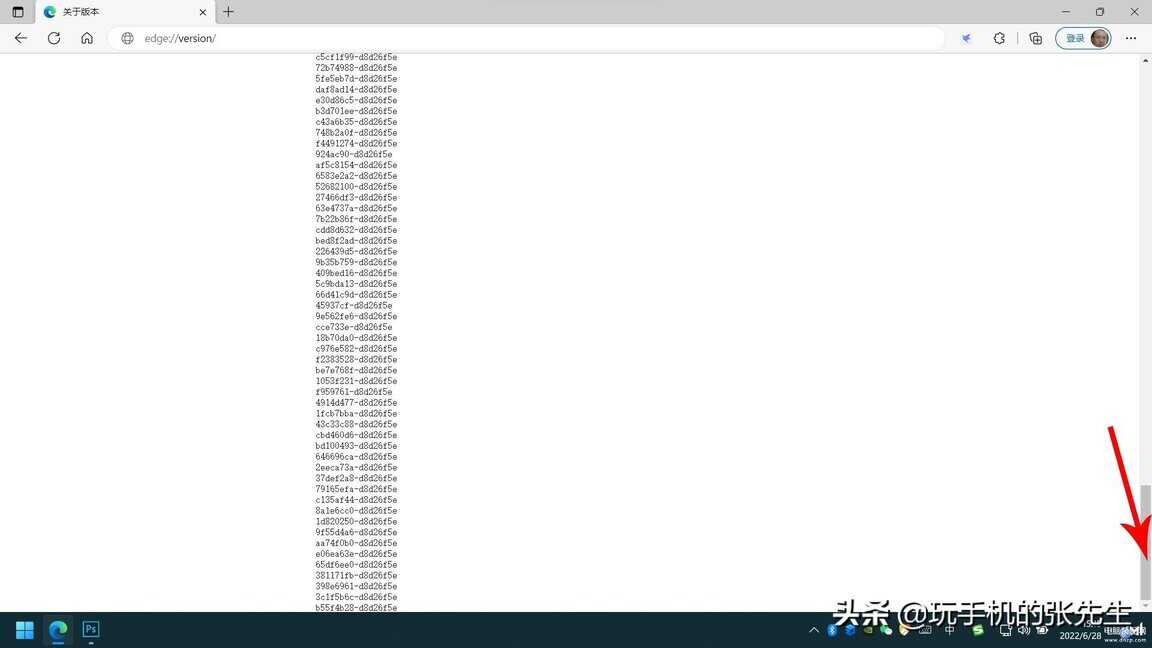Show hidden tray icons chevron
Image resolution: width=1152 pixels, height=648 pixels.
click(x=813, y=630)
